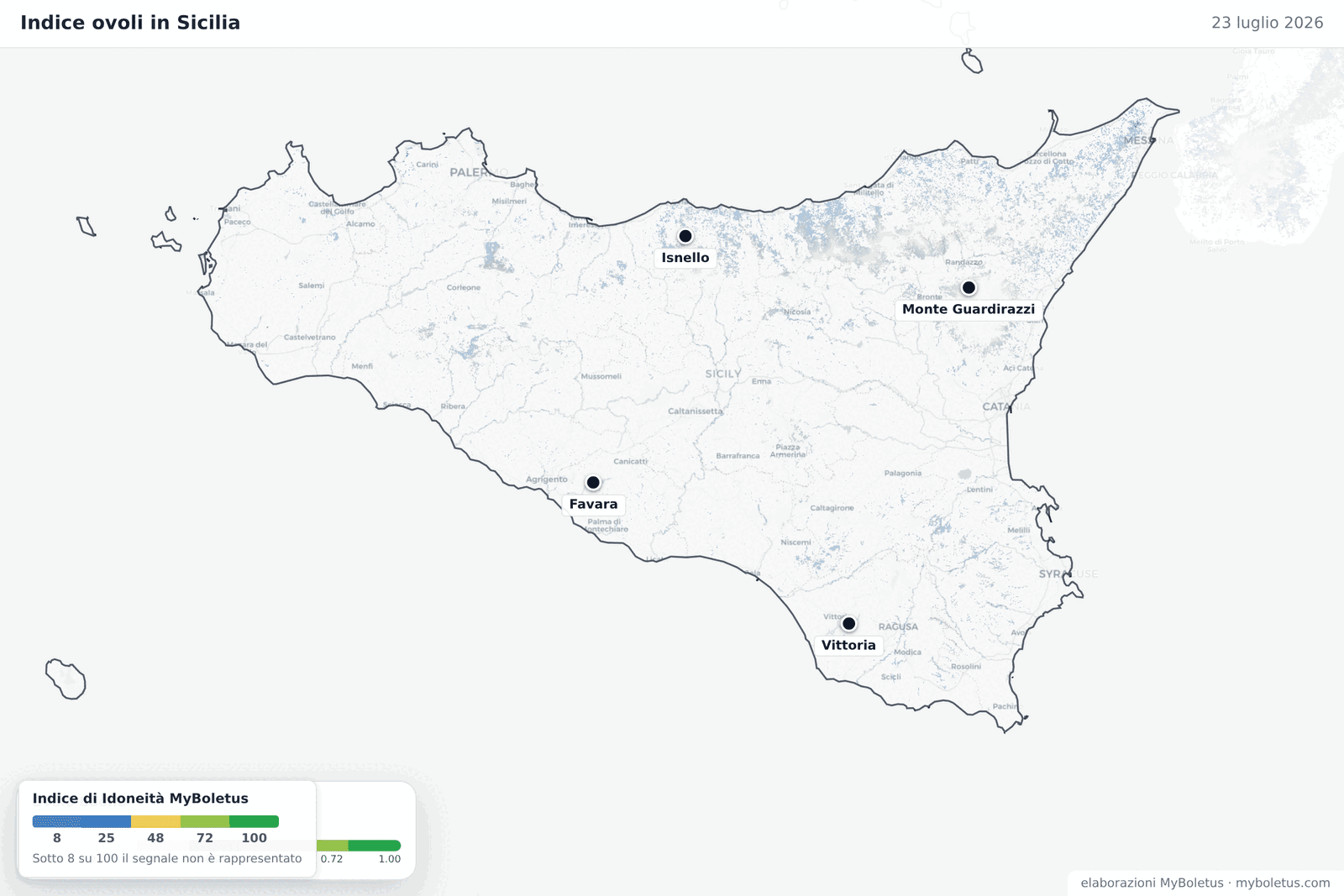Screen dimensions: 1344x896
Task: Click the legend value '25'
Action: 106,838
